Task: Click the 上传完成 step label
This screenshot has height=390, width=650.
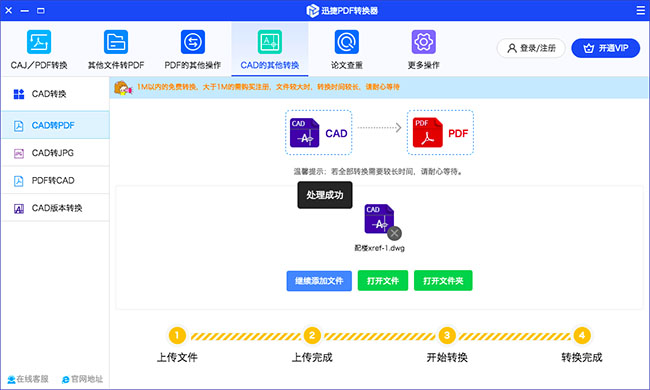Action: tap(312, 357)
